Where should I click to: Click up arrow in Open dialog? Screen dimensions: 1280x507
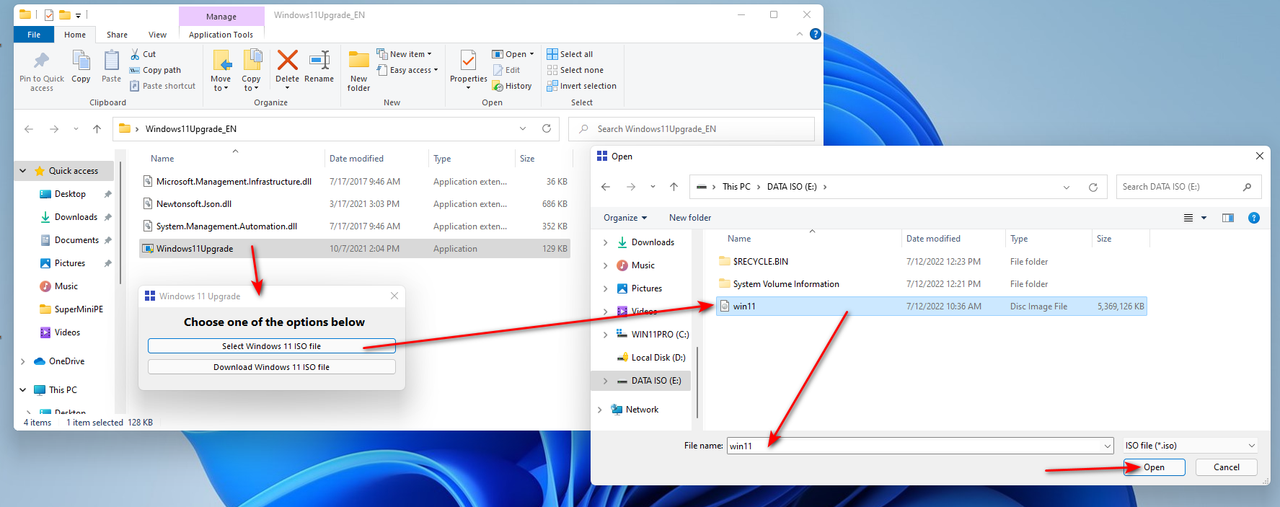coord(675,186)
